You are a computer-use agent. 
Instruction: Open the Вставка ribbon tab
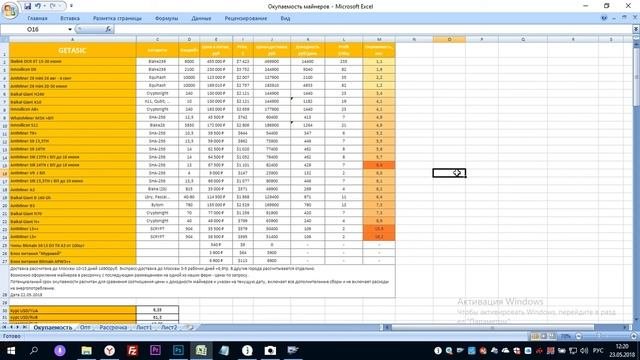coord(70,18)
